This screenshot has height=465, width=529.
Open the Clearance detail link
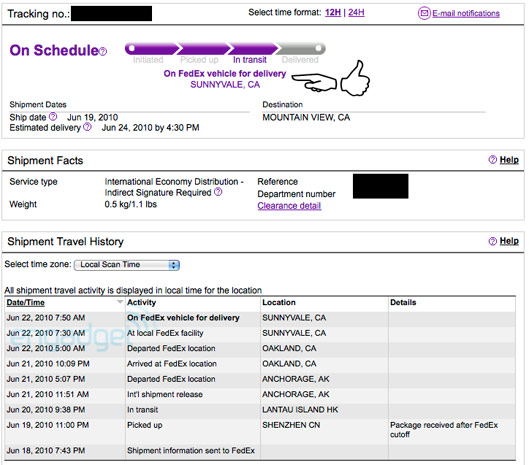tap(289, 206)
